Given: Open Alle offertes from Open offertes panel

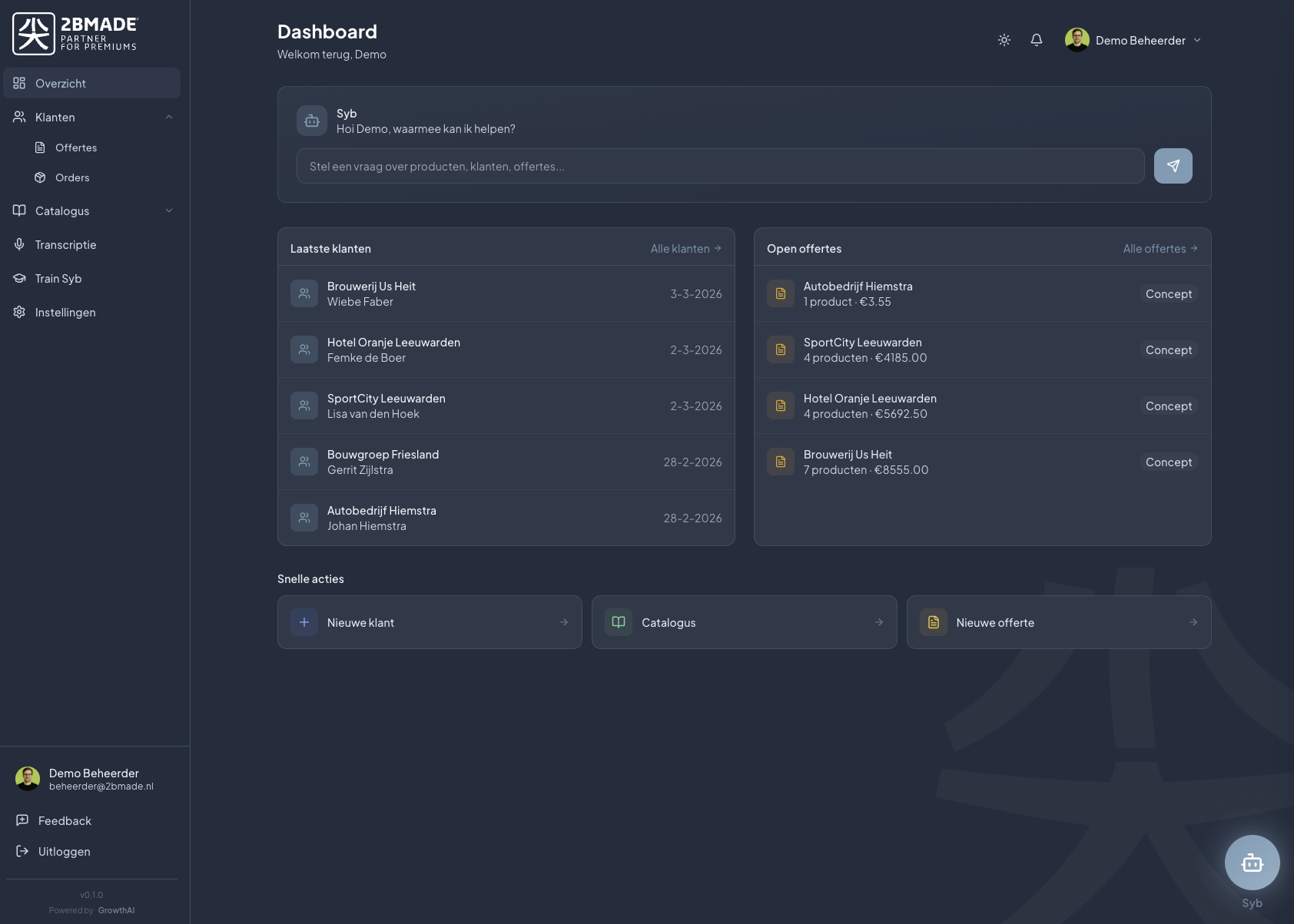Looking at the screenshot, I should point(1160,248).
